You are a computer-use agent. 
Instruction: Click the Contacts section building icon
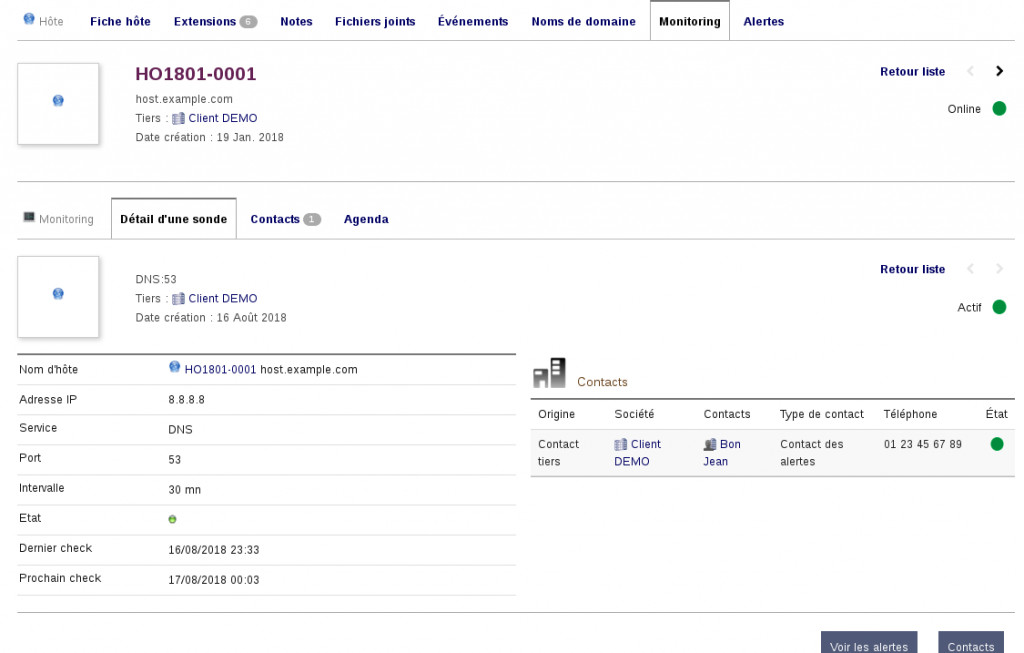[549, 373]
